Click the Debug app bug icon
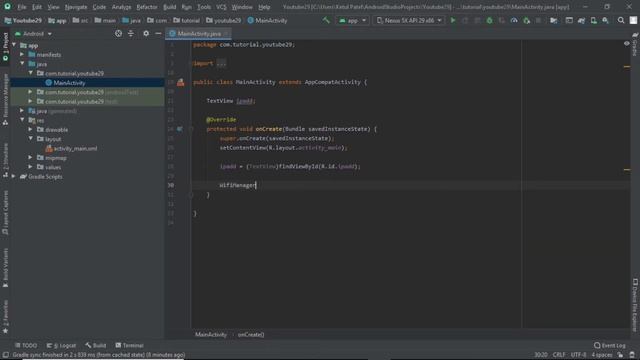The image size is (640, 360). (x=489, y=20)
